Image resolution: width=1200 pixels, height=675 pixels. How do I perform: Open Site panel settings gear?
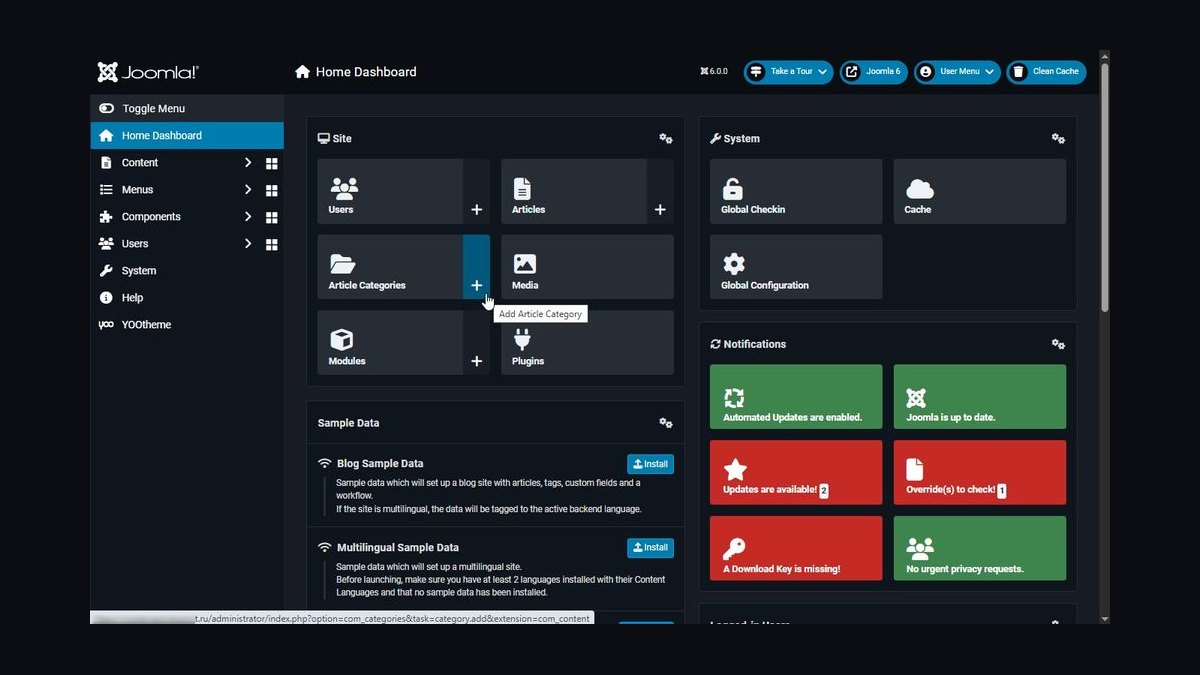[666, 139]
